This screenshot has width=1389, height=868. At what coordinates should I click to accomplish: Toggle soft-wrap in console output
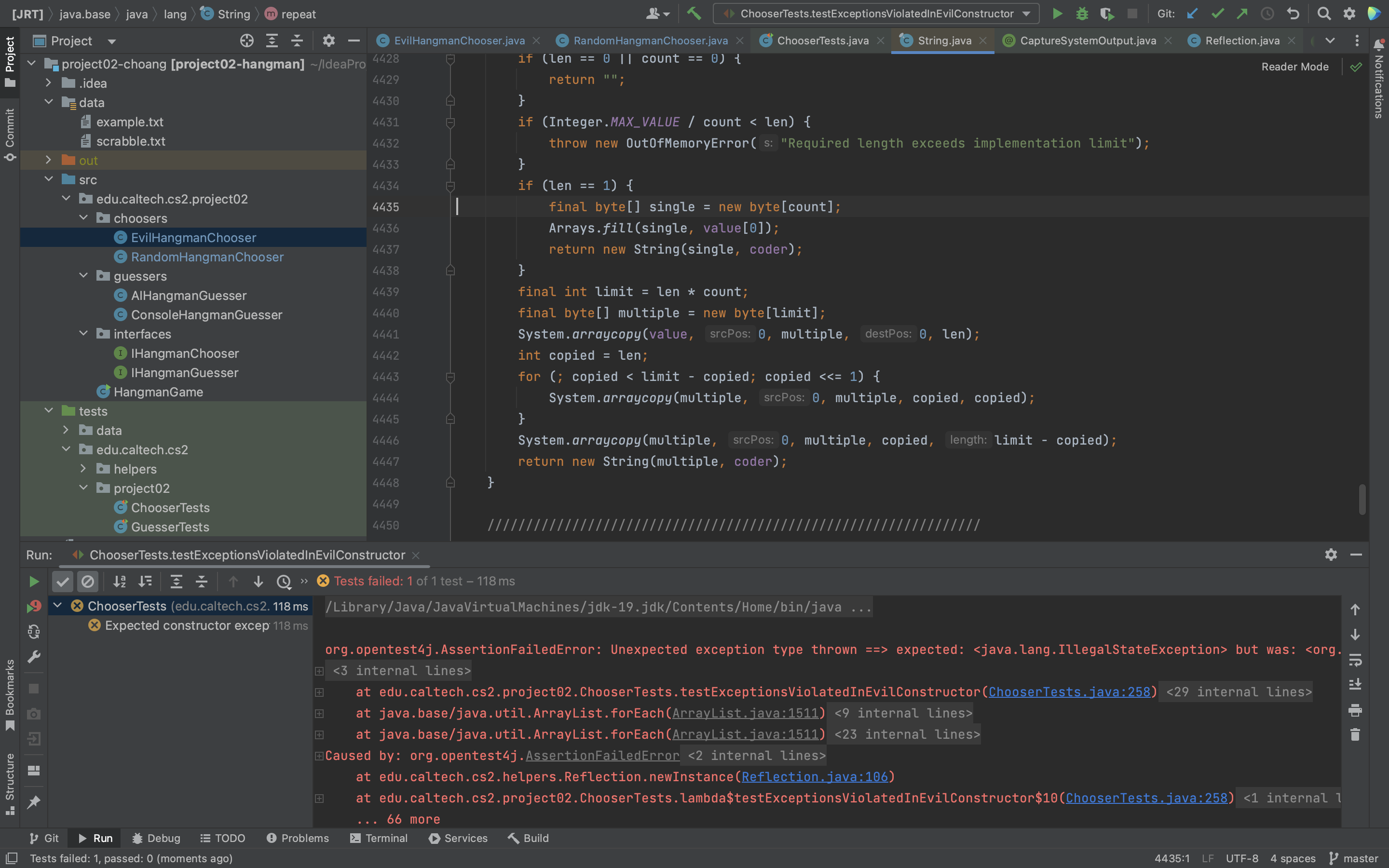(1355, 660)
